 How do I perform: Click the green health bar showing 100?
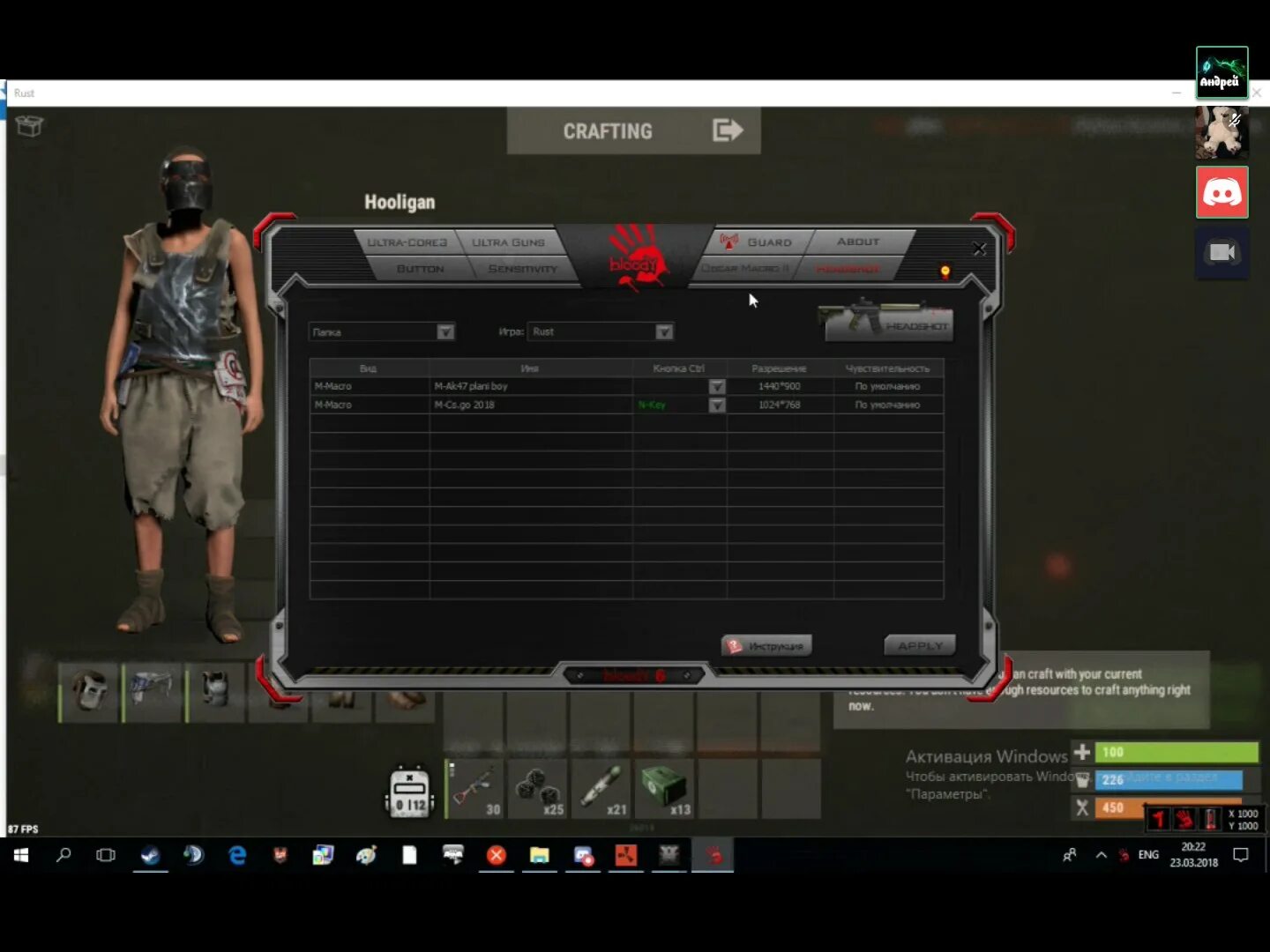point(1177,753)
